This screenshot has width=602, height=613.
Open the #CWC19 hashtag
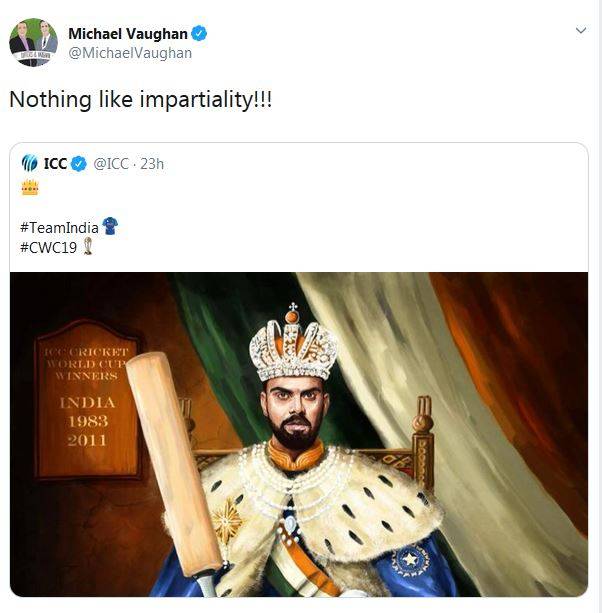tap(45, 247)
